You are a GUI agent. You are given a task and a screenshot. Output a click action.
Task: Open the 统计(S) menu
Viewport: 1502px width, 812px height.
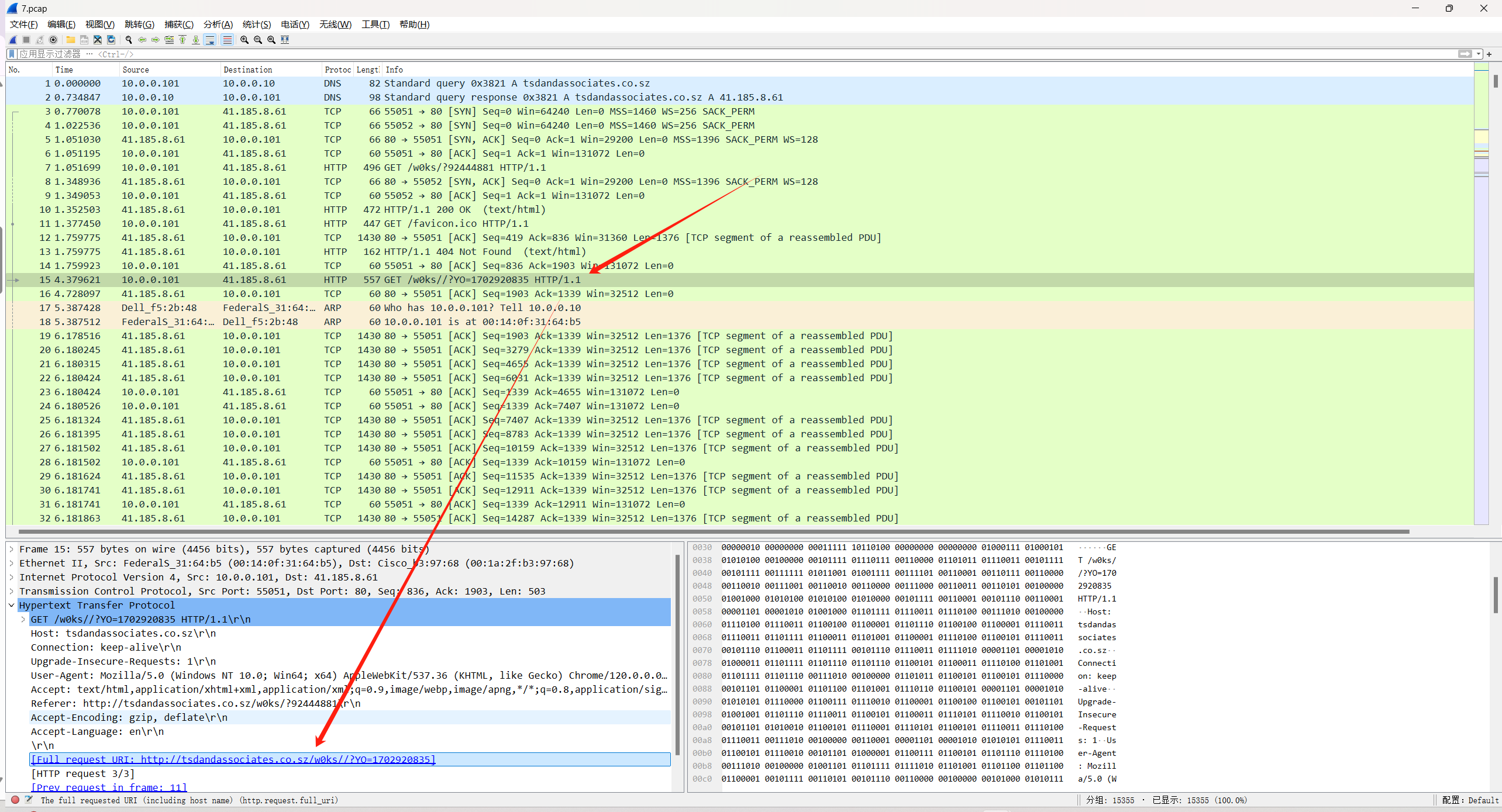[256, 24]
